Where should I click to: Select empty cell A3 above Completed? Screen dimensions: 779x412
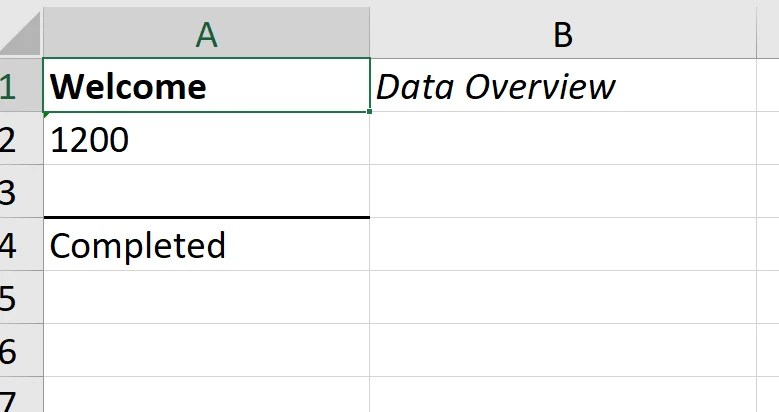click(x=206, y=192)
